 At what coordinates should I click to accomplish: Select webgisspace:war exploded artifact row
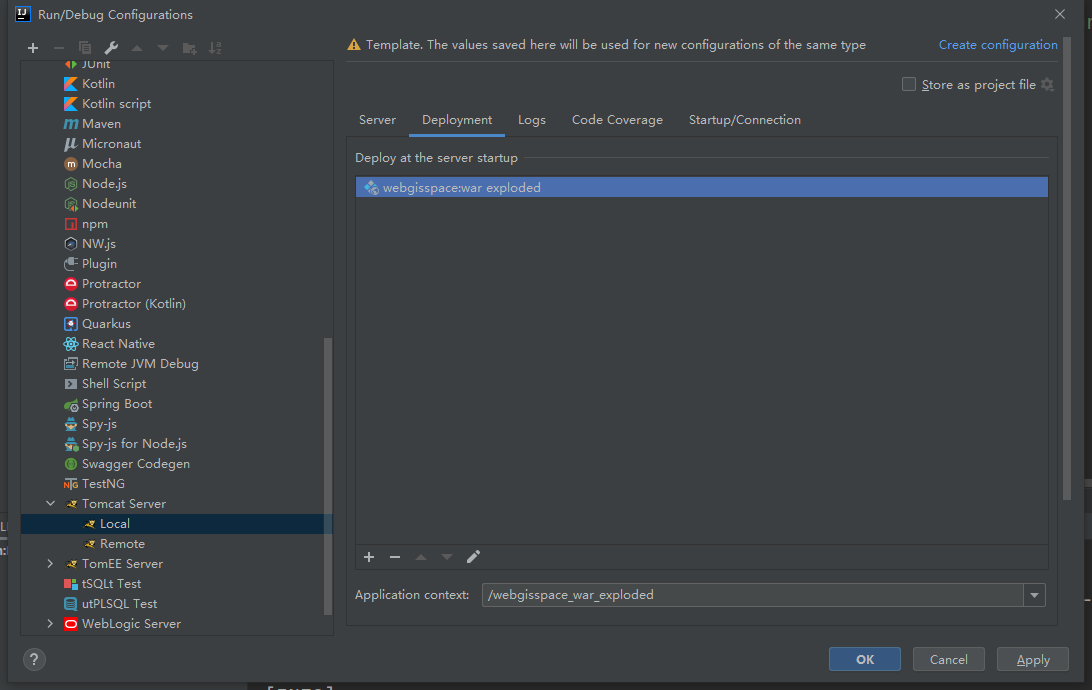(701, 187)
